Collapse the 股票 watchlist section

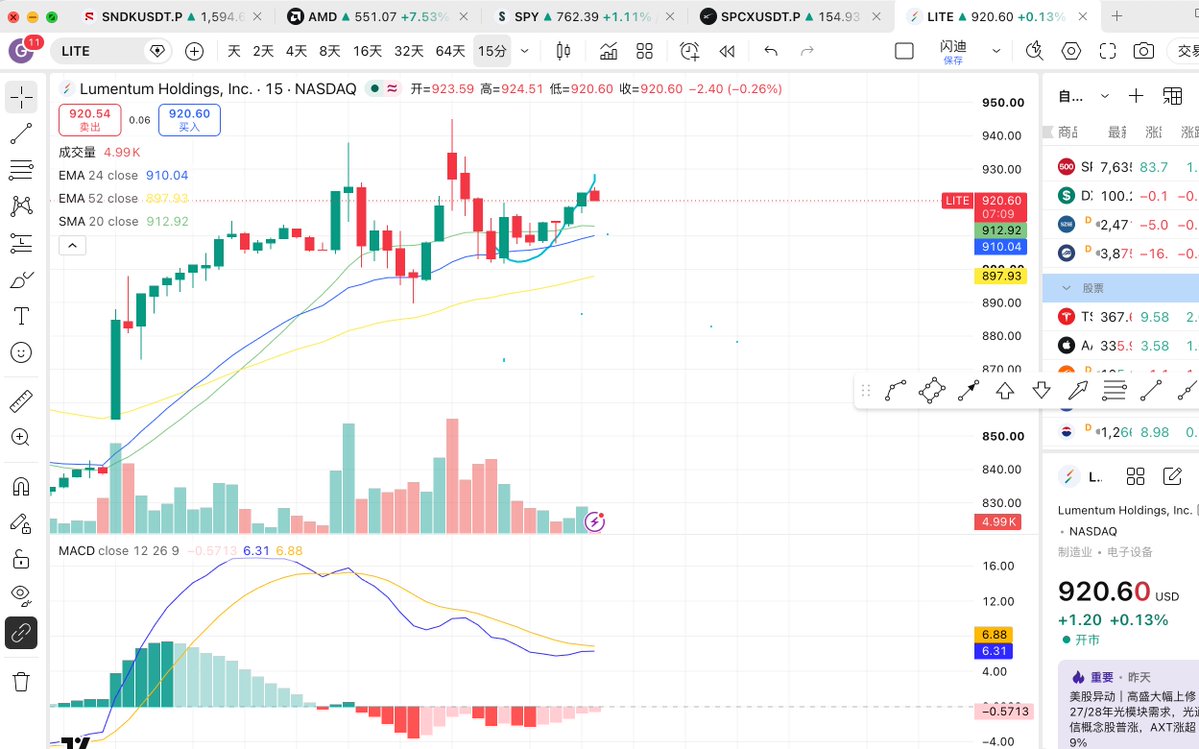tap(1066, 288)
